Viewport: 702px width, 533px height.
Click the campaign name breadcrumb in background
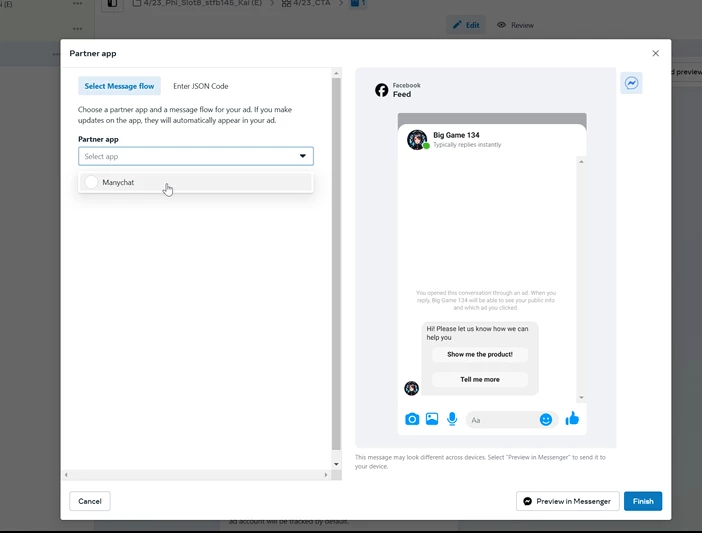[x=197, y=3]
